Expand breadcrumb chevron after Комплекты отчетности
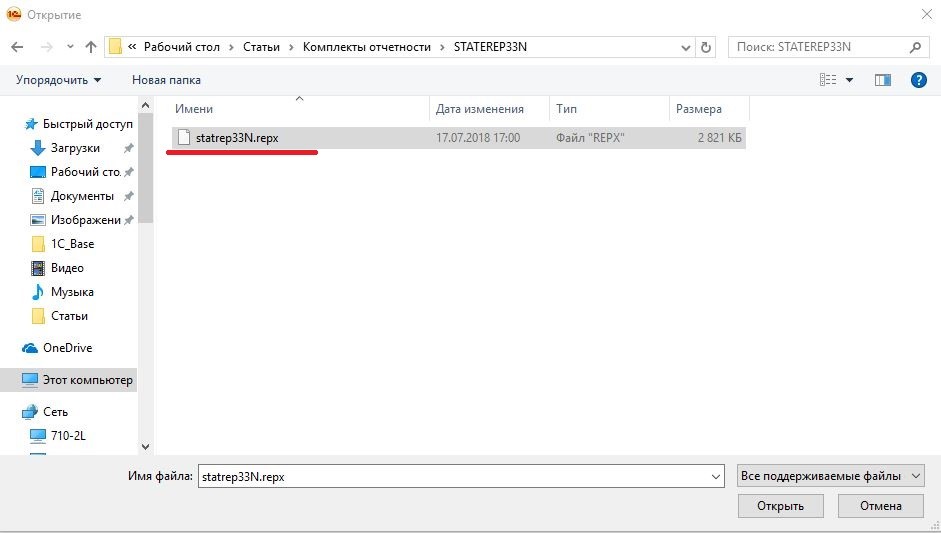 coord(442,47)
